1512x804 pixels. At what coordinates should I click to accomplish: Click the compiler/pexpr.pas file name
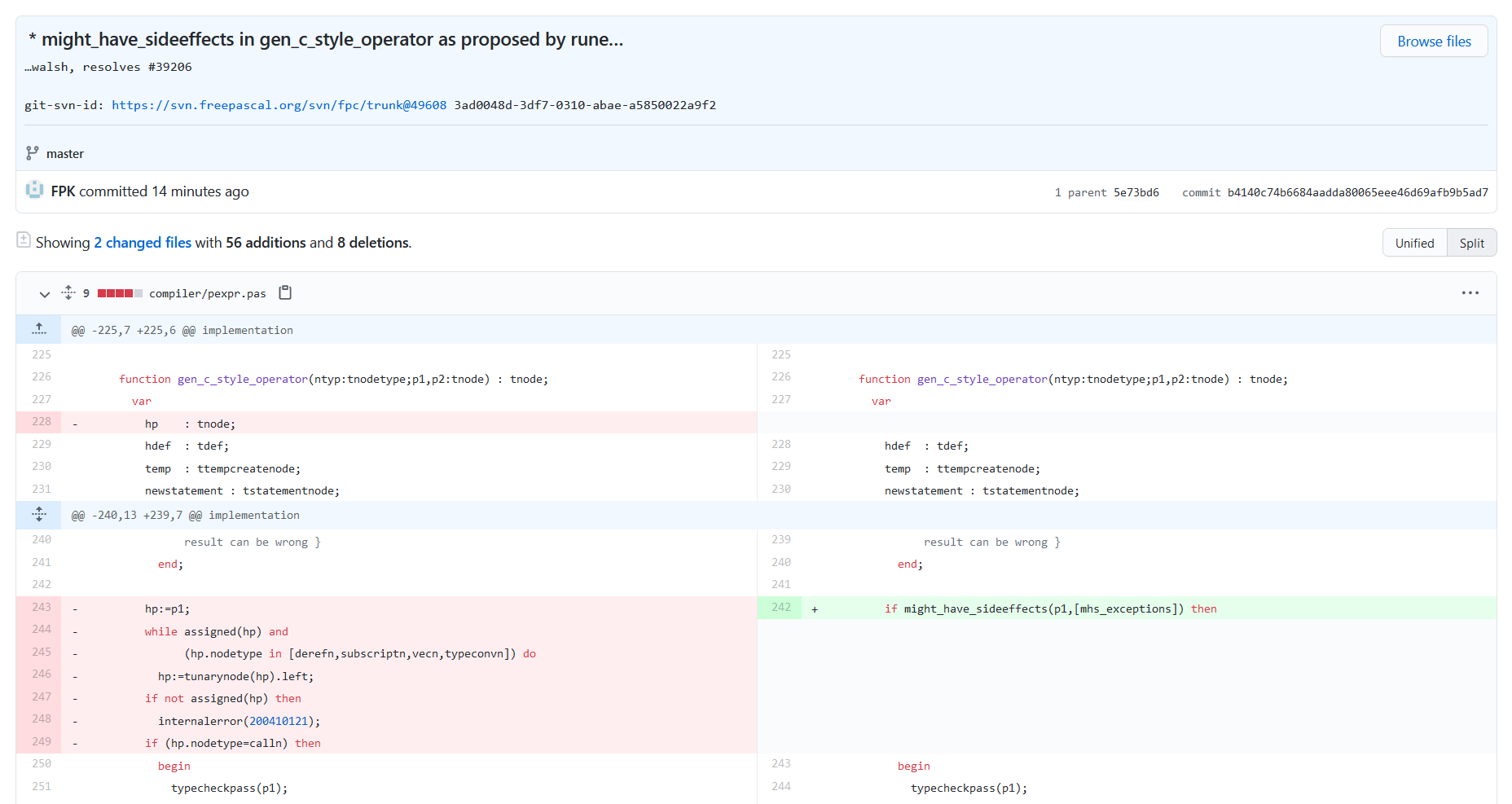207,293
